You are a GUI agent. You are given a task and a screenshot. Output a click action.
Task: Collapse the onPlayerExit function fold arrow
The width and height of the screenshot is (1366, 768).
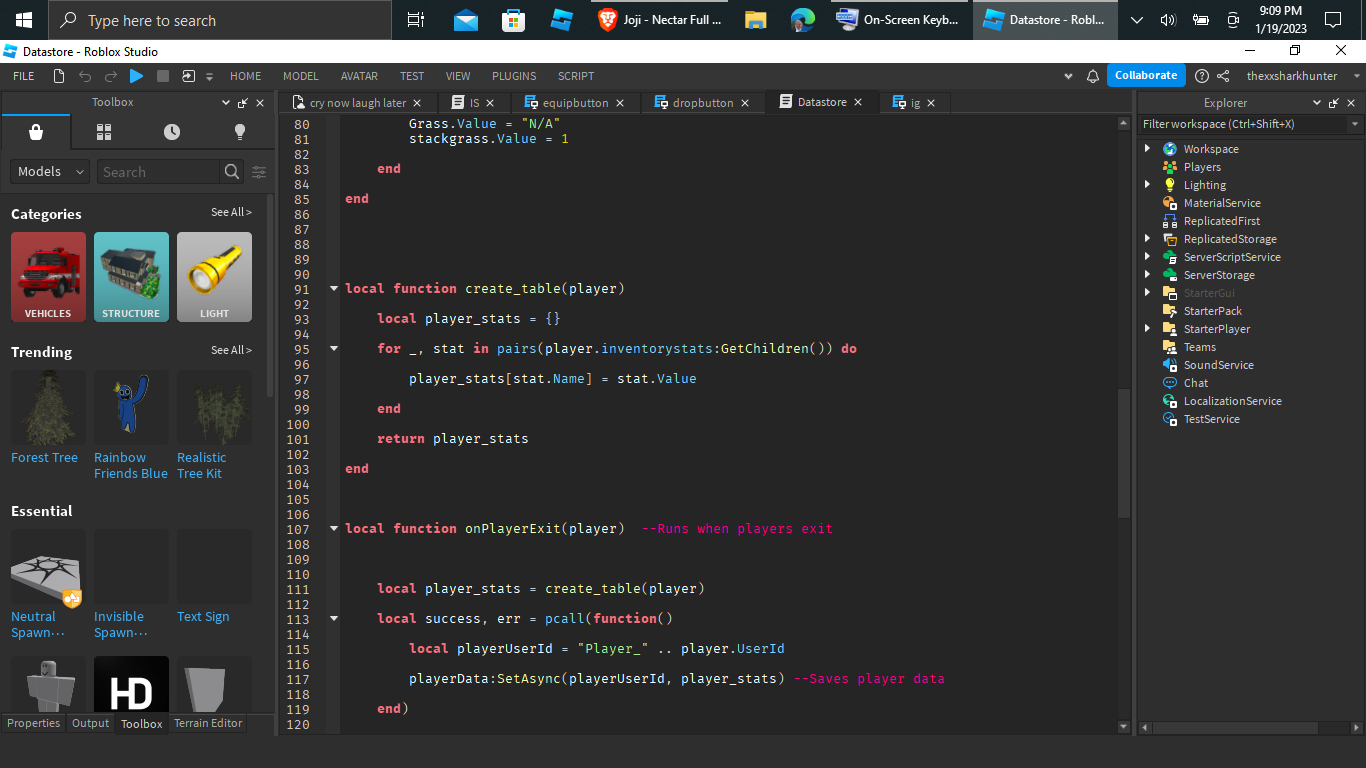coord(334,529)
